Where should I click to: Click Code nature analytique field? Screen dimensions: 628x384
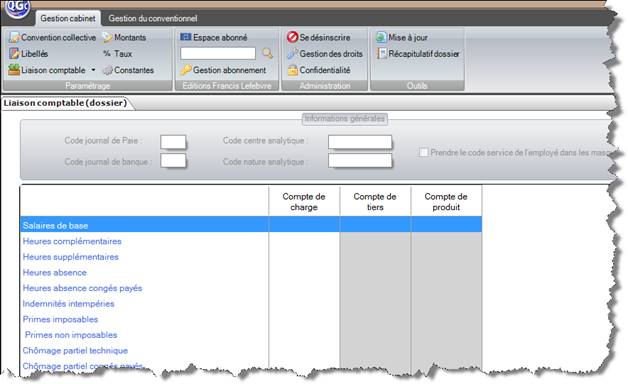(360, 161)
